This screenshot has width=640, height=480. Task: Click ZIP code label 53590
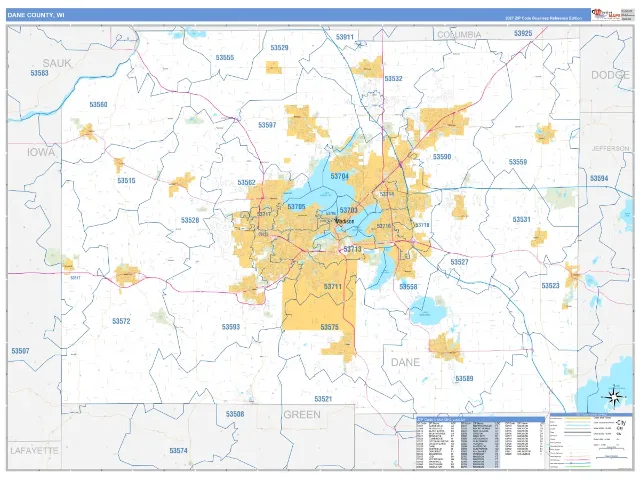(x=442, y=157)
